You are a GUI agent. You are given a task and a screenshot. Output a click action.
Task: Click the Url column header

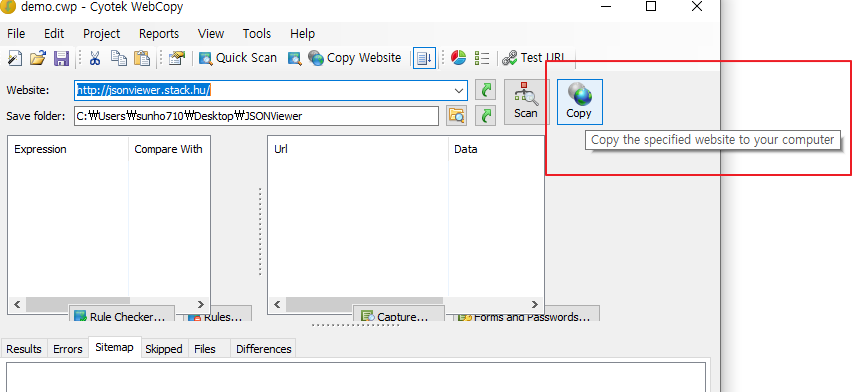(x=359, y=149)
